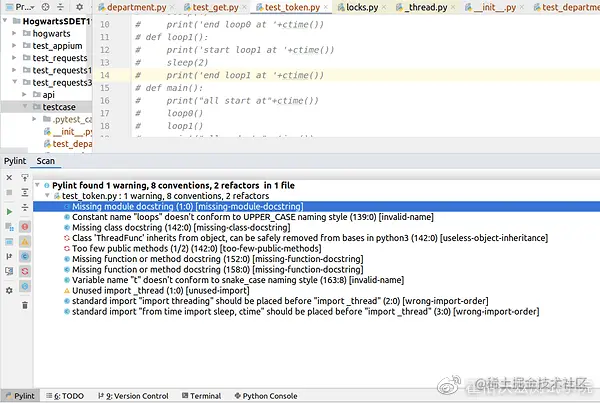Close the department.py tab

pyautogui.click(x=172, y=7)
